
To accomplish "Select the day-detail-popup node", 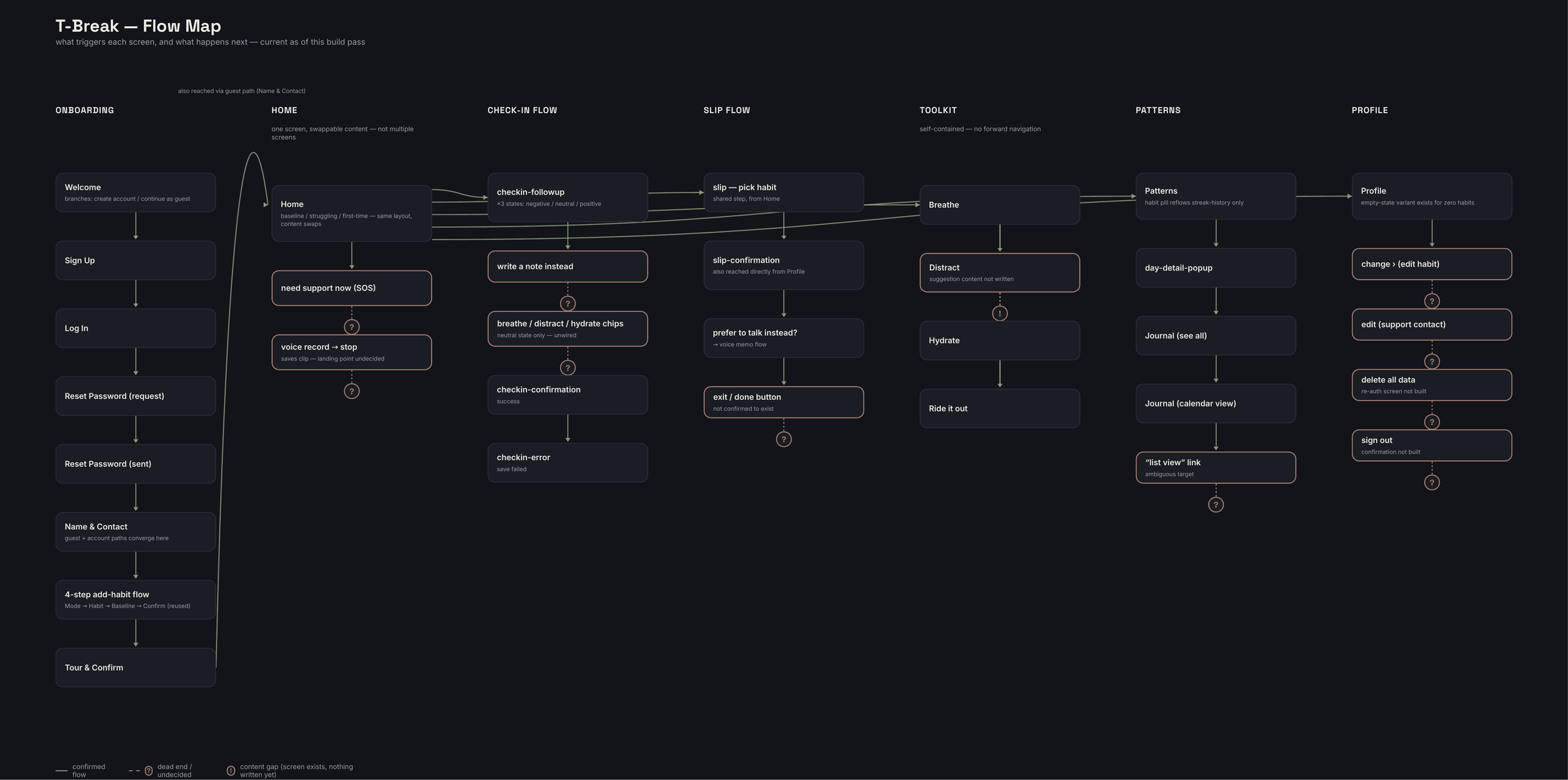I will 1216,268.
